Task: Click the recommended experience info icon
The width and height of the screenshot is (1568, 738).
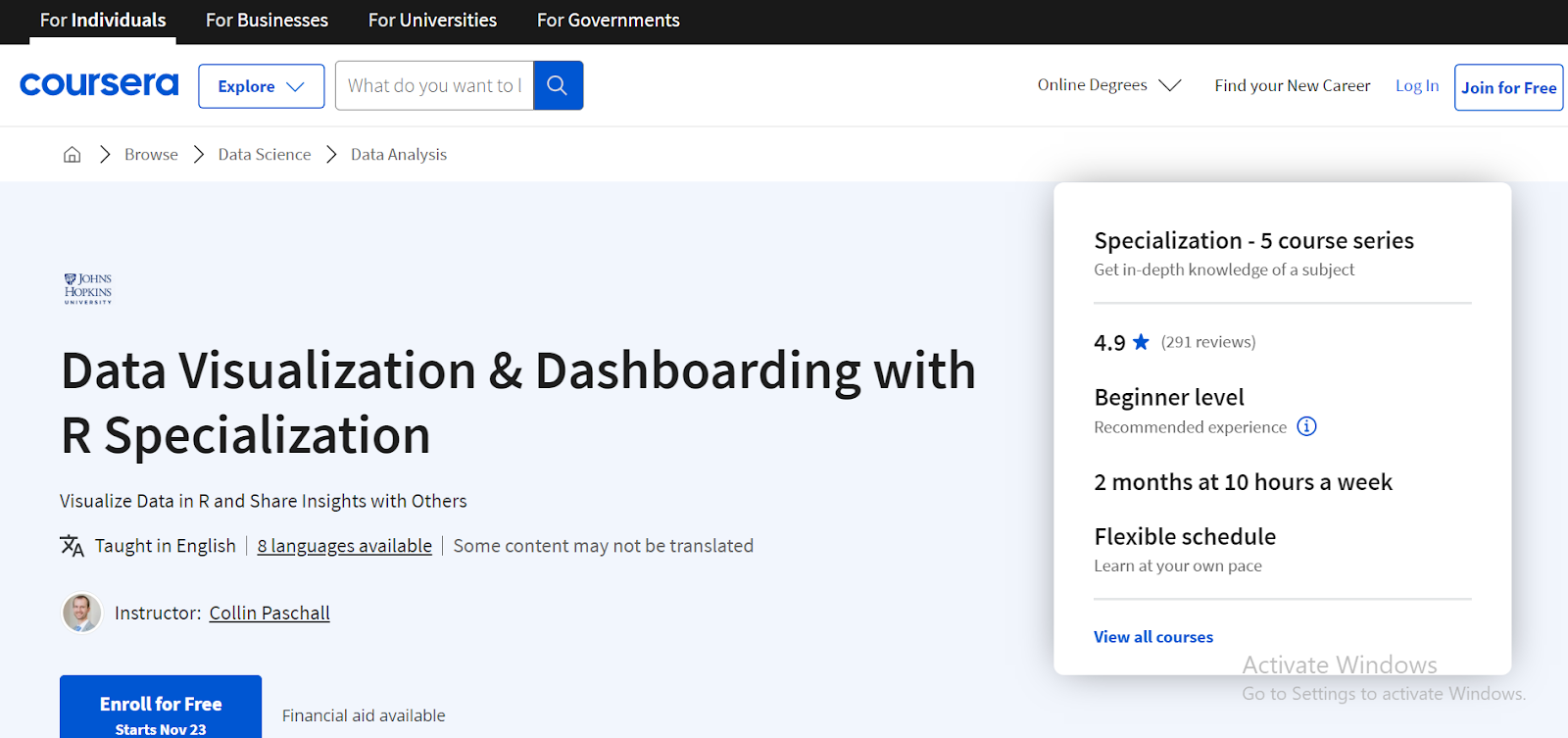Action: 1306,426
